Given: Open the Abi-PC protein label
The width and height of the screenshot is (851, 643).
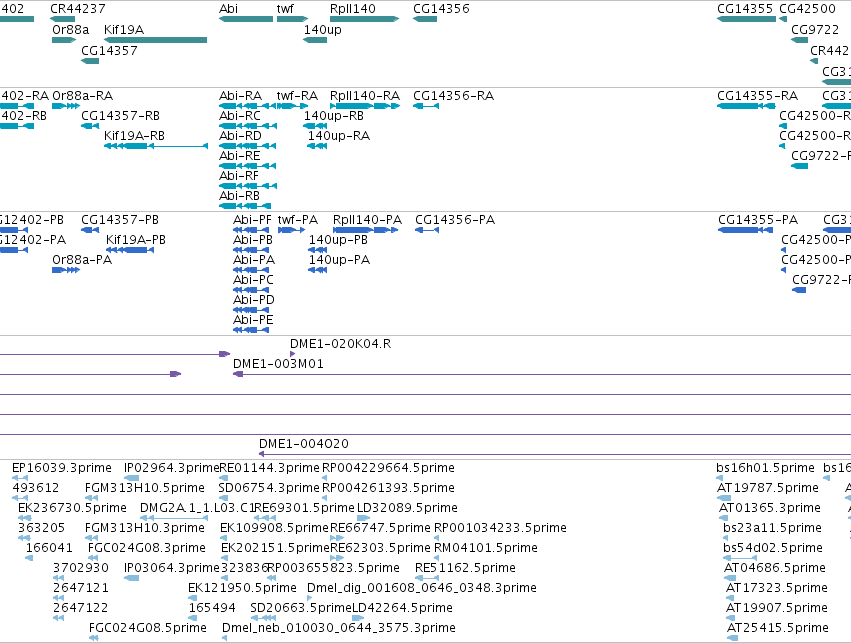Looking at the screenshot, I should point(253,281).
